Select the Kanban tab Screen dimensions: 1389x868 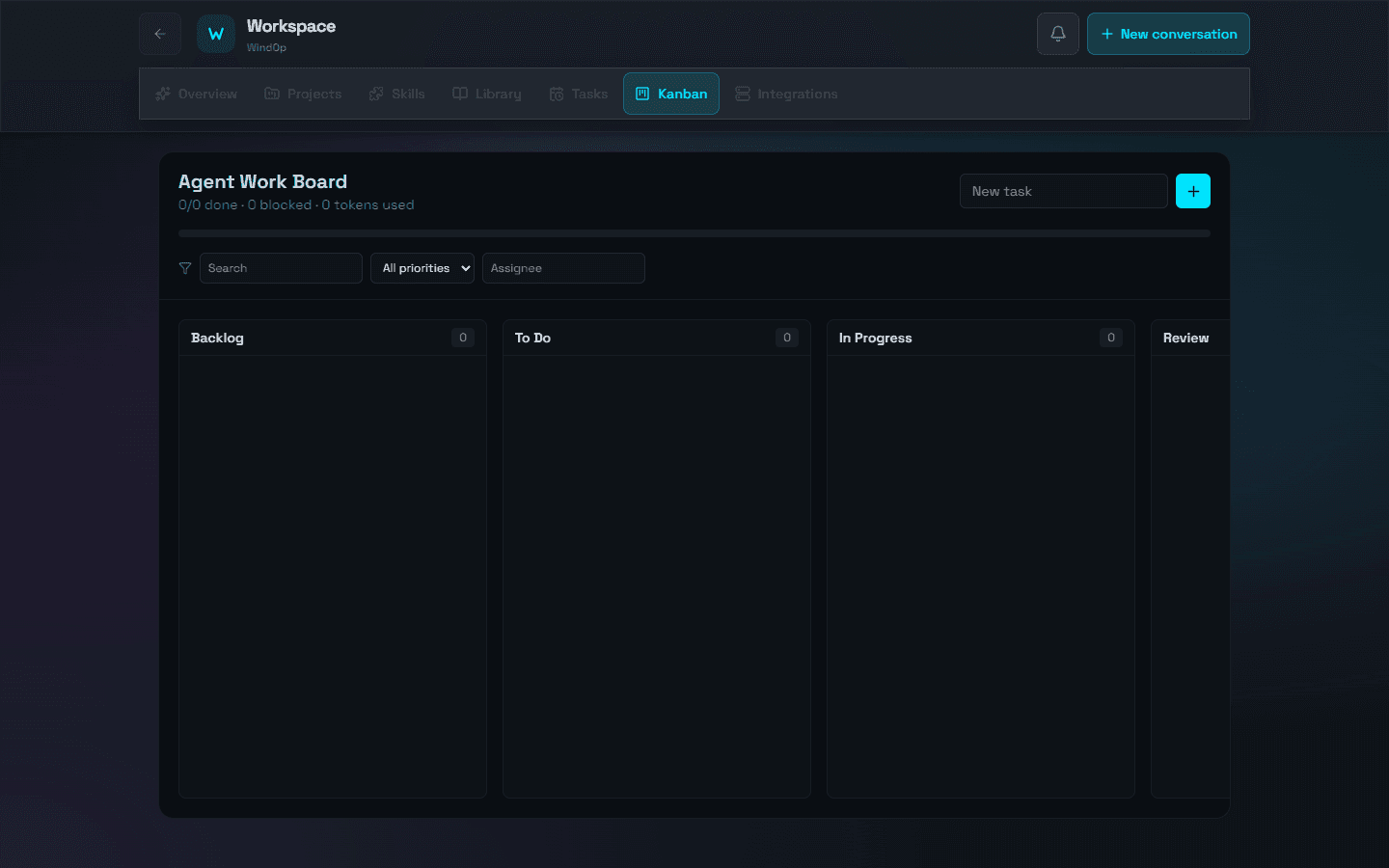pyautogui.click(x=671, y=94)
